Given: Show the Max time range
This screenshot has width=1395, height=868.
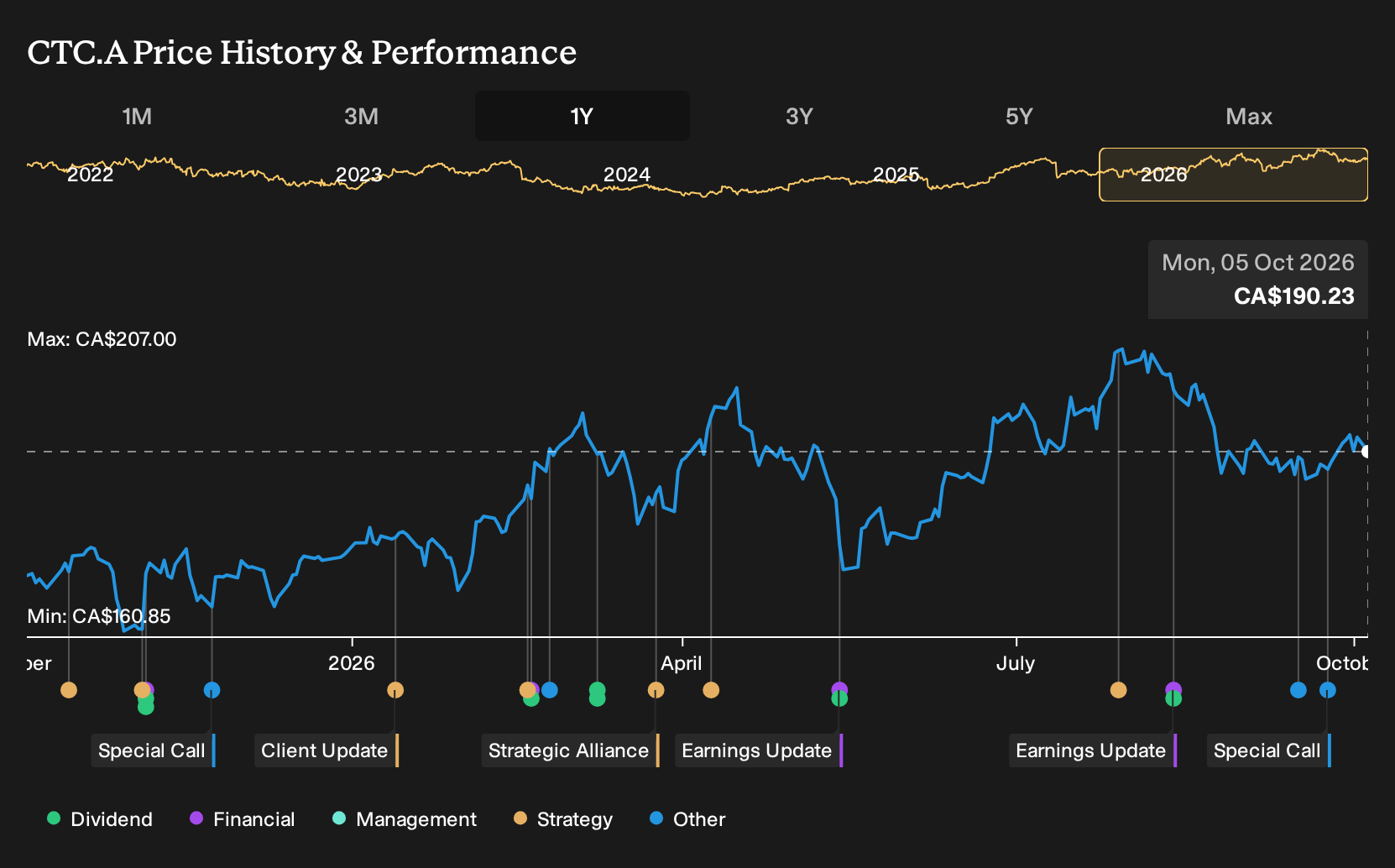Looking at the screenshot, I should pos(1249,116).
